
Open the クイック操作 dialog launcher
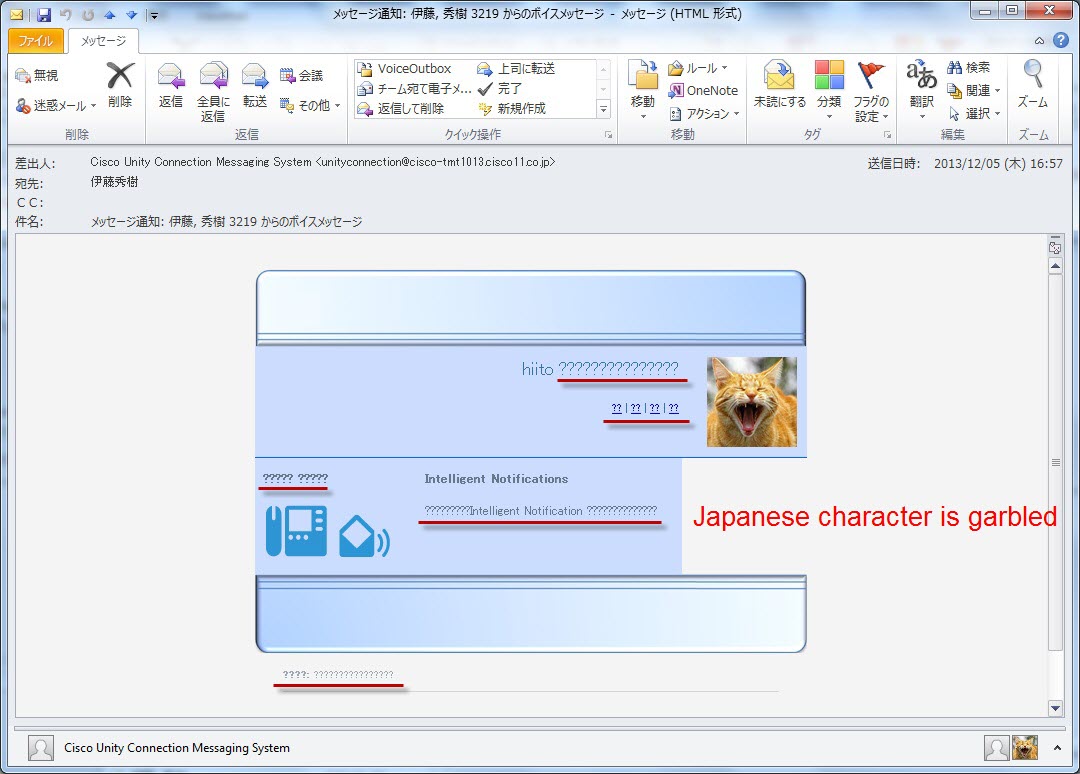(x=608, y=135)
